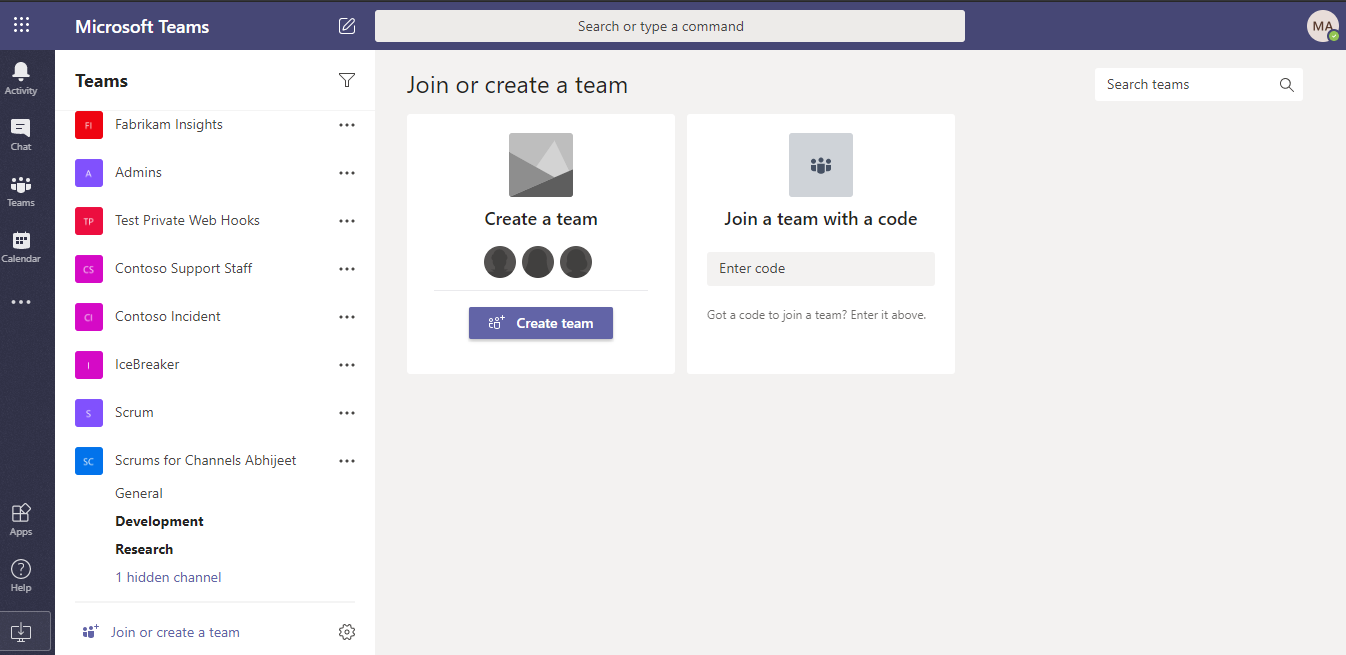Open more options for IceBreaker
1346x655 pixels.
(347, 365)
